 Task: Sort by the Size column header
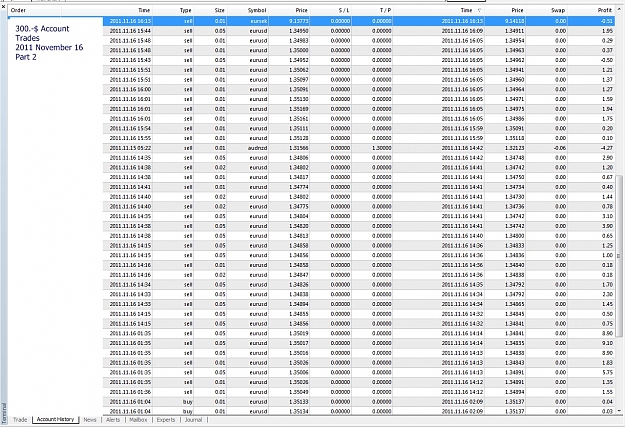219,10
